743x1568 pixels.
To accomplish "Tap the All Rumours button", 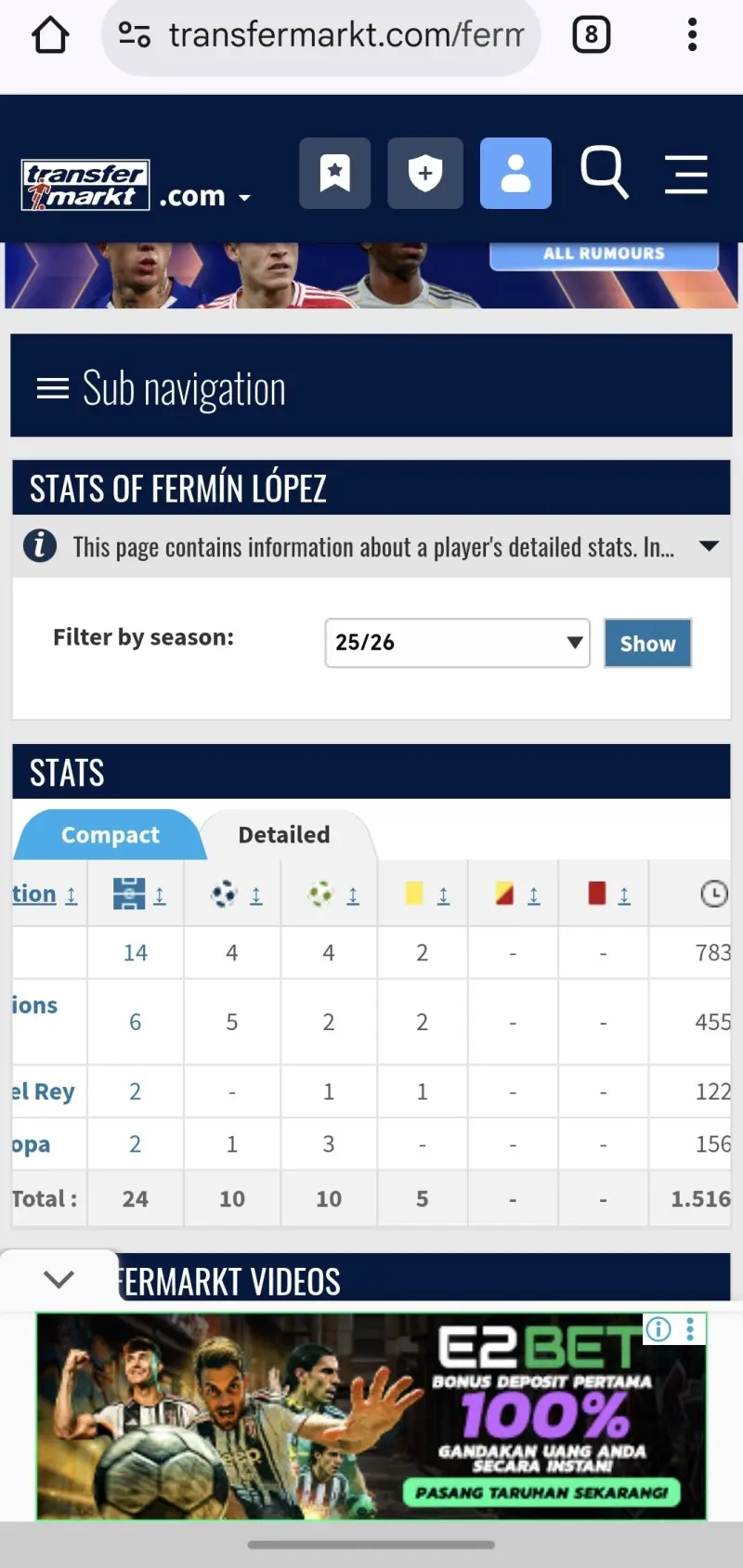I will tap(604, 254).
